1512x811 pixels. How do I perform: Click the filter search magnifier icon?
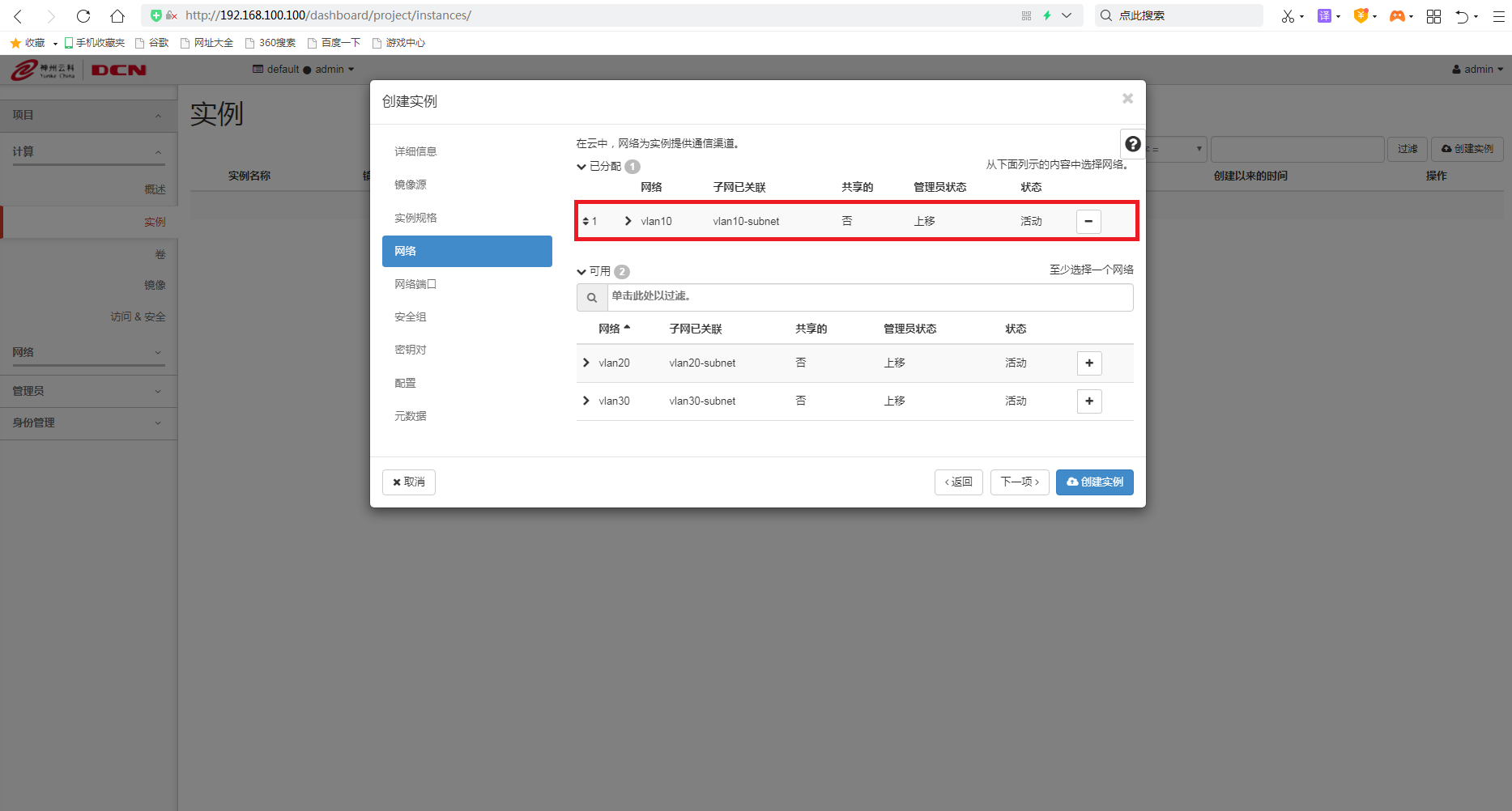pyautogui.click(x=592, y=297)
